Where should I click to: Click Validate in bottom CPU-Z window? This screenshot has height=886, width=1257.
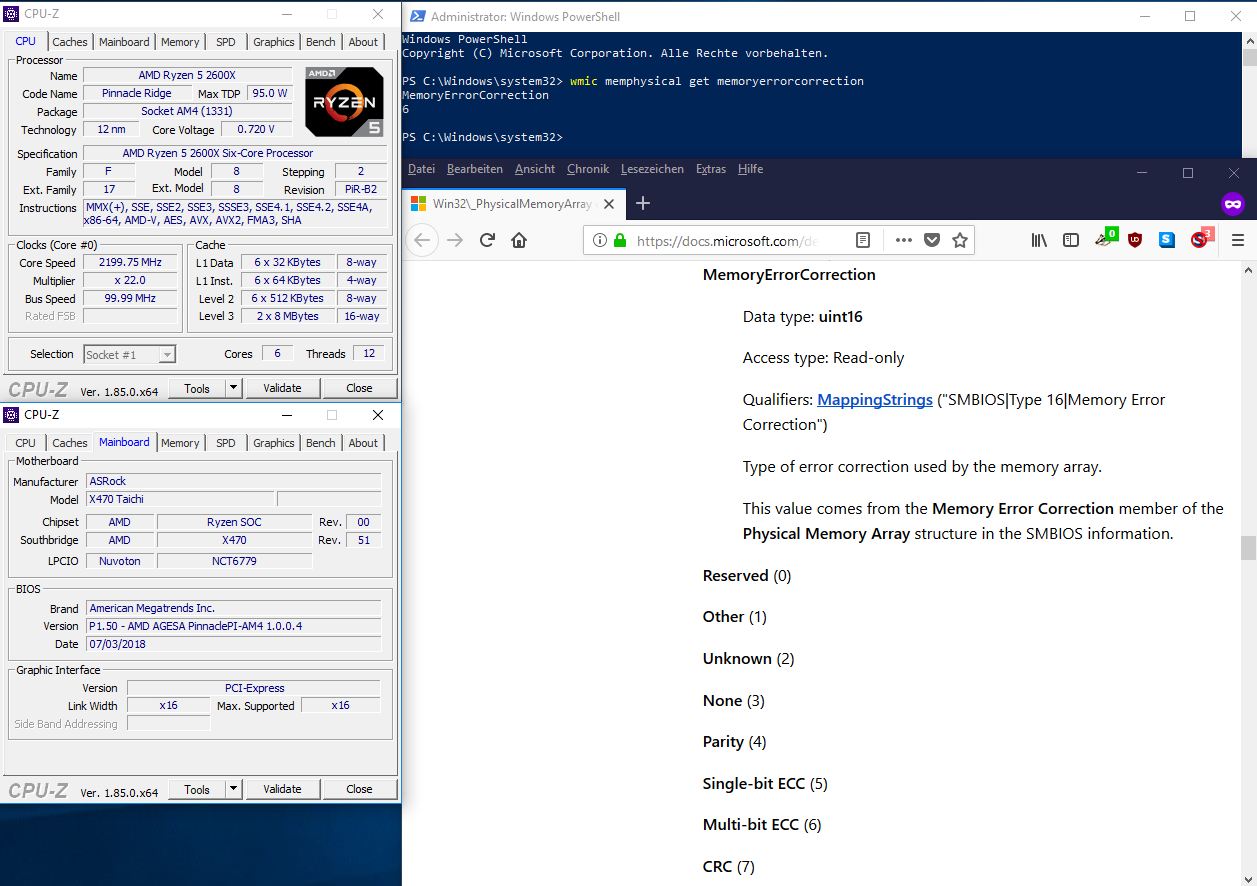coord(282,789)
